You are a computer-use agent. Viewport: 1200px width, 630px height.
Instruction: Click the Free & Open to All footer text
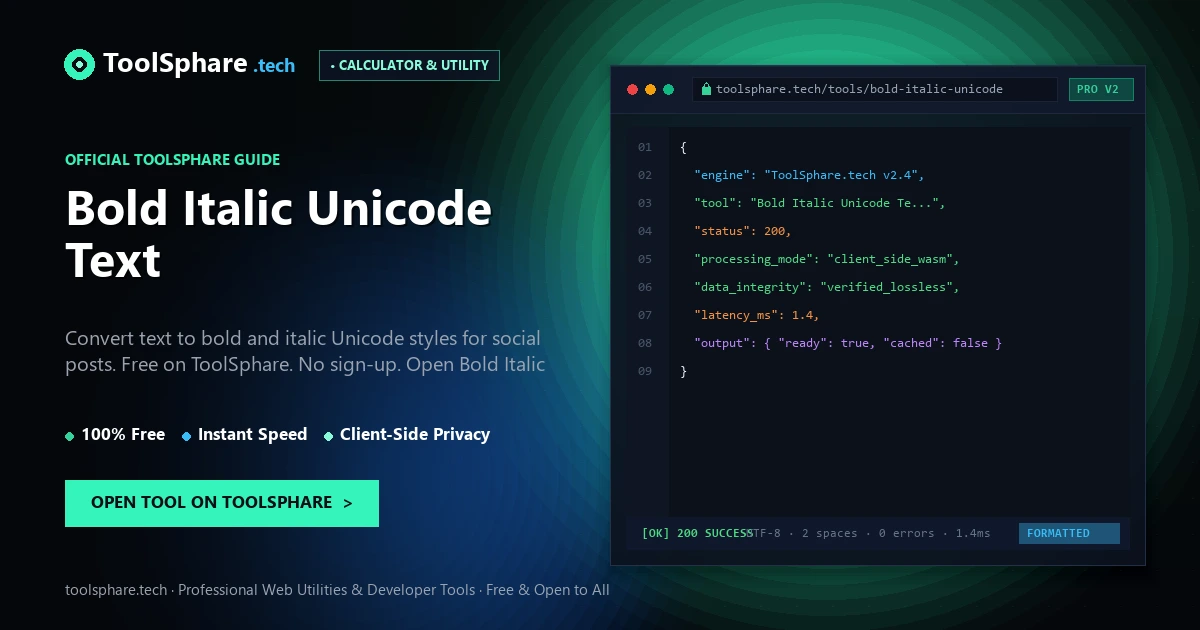[x=548, y=590]
